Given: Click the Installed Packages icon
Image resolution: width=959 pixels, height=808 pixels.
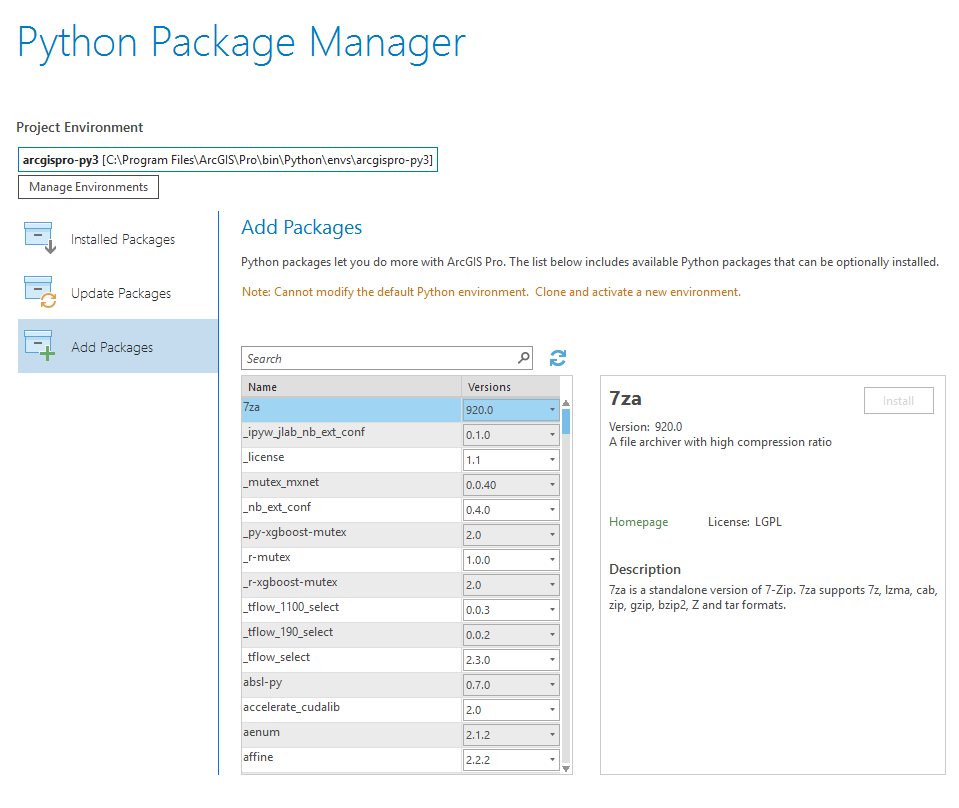Looking at the screenshot, I should click(x=40, y=238).
